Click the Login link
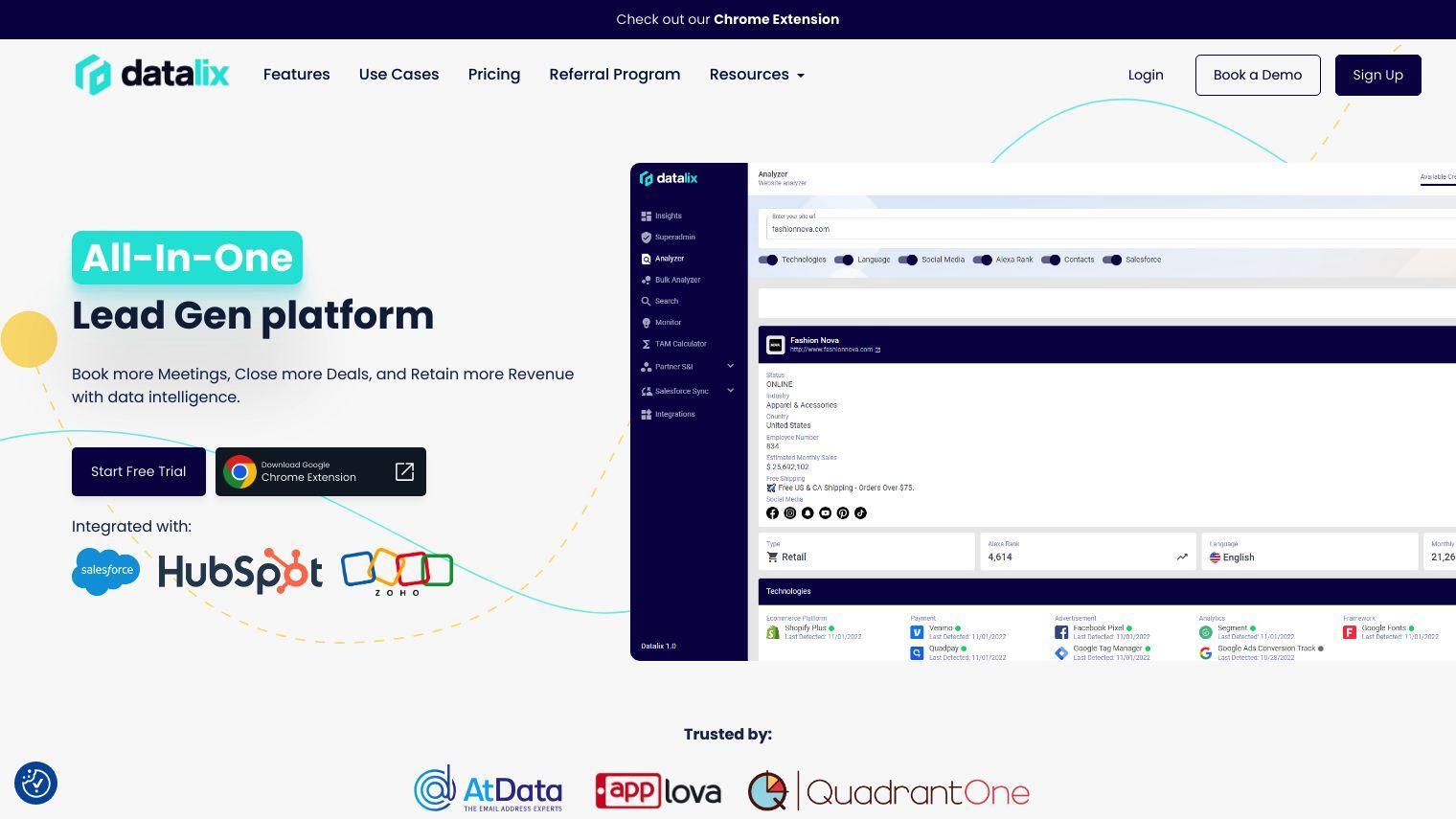This screenshot has width=1456, height=819. point(1146,75)
